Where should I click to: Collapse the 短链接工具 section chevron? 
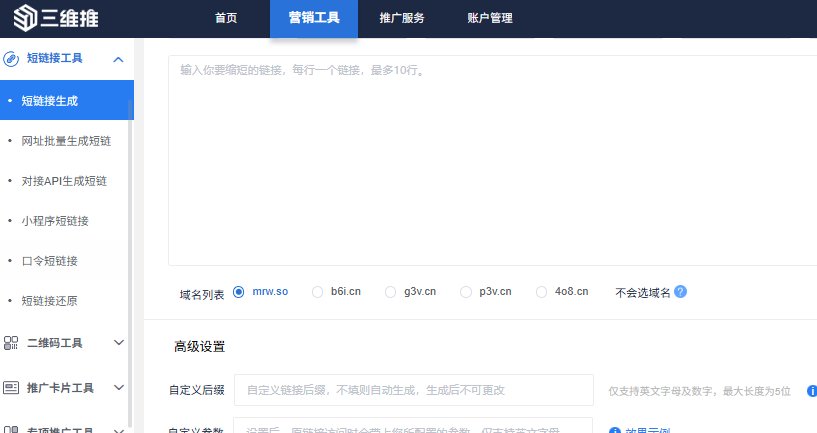pyautogui.click(x=119, y=59)
